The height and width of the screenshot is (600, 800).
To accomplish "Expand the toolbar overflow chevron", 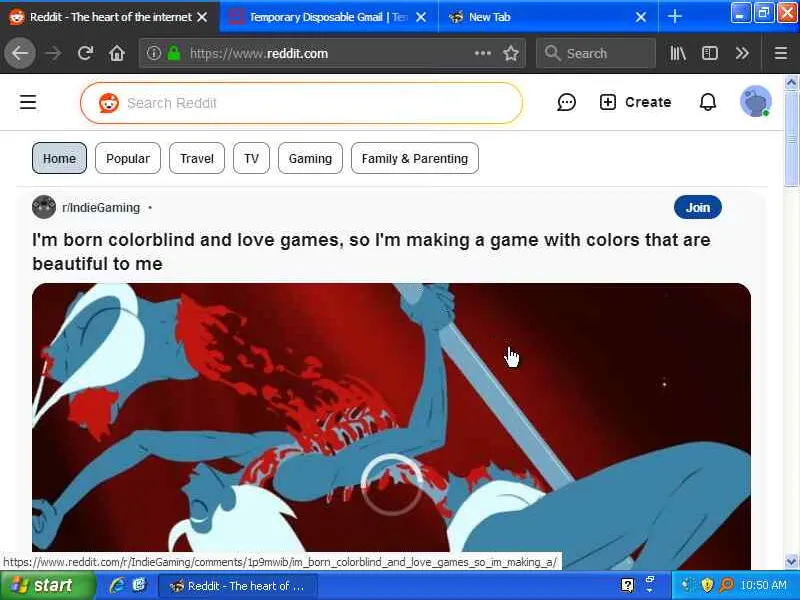I will tap(742, 53).
